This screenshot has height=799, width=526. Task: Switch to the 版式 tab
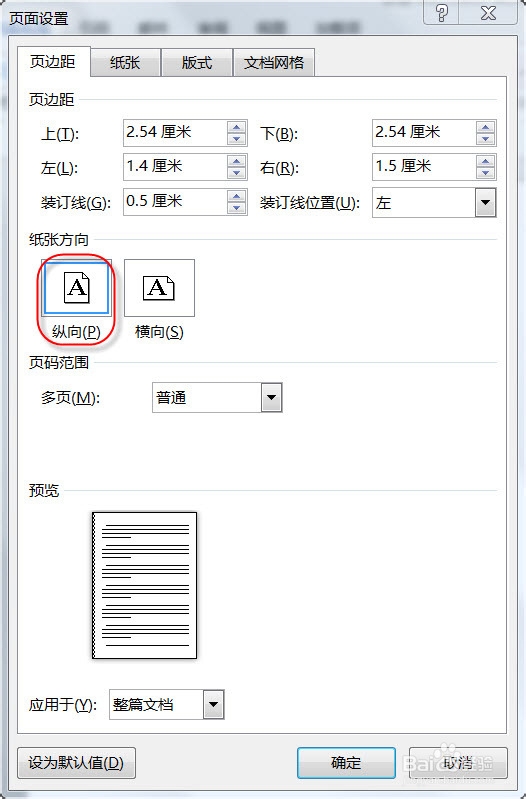click(197, 63)
